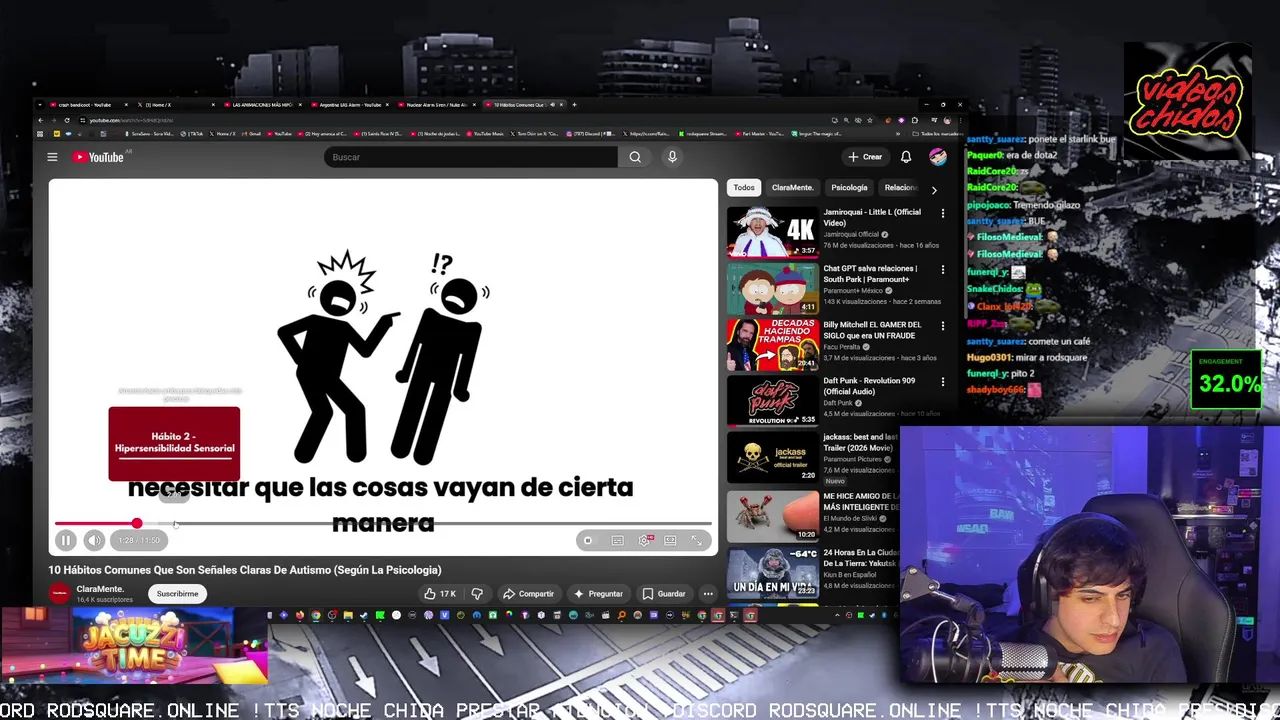The image size is (1280, 720).
Task: Open options for Jamiroquai Little L video
Action: (942, 213)
